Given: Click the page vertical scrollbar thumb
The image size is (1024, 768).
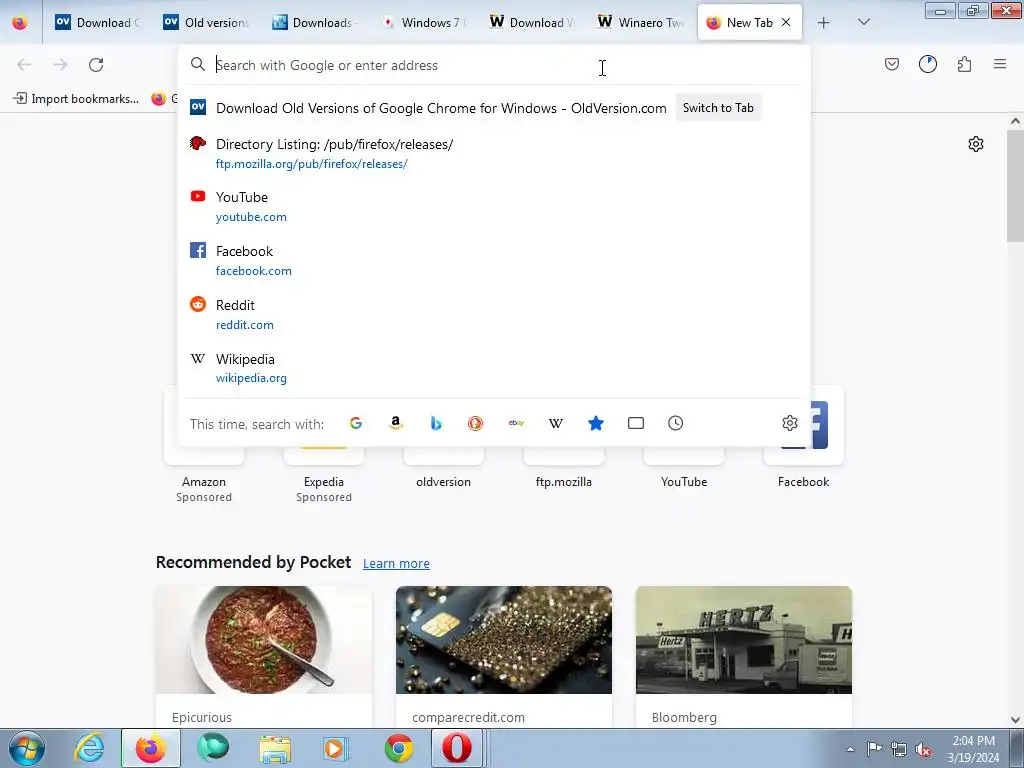Looking at the screenshot, I should coord(1015,185).
